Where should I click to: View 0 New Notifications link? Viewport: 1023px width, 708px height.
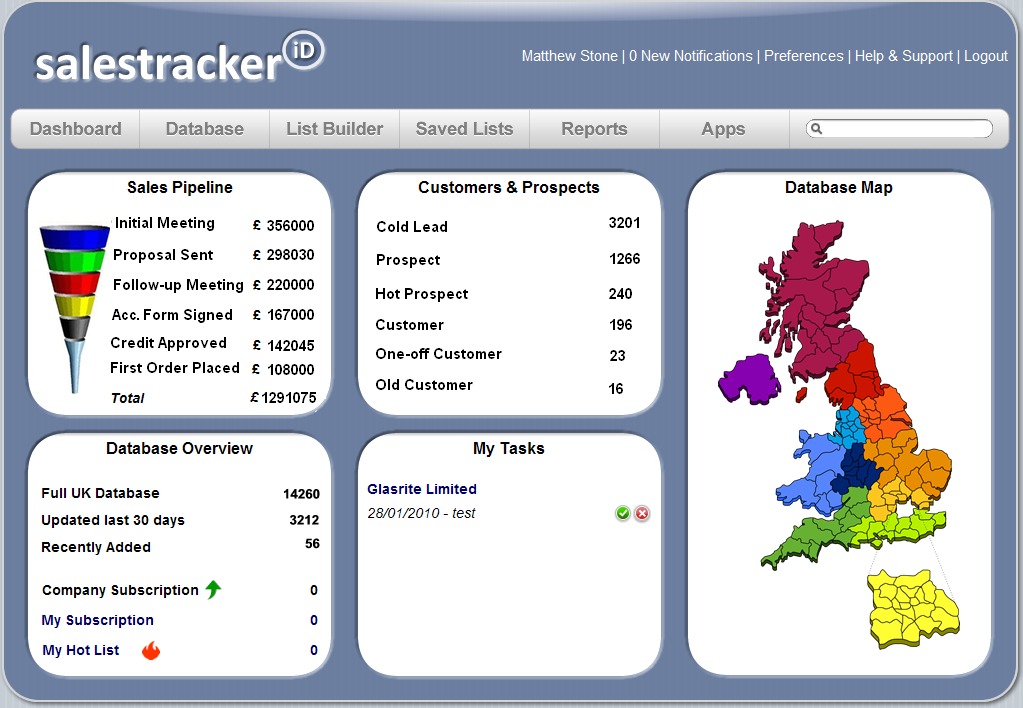click(690, 56)
